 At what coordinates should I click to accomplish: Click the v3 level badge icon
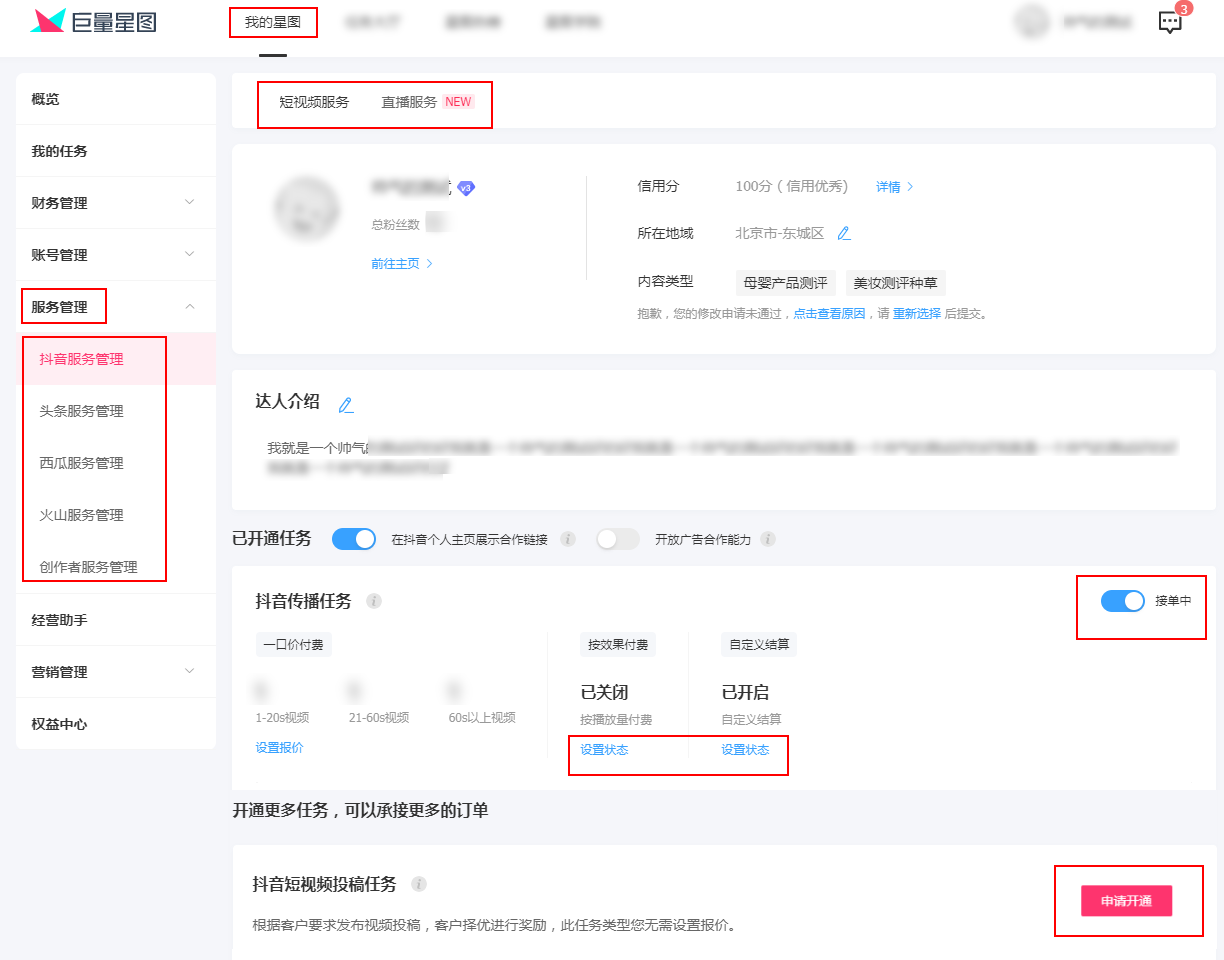[x=466, y=187]
